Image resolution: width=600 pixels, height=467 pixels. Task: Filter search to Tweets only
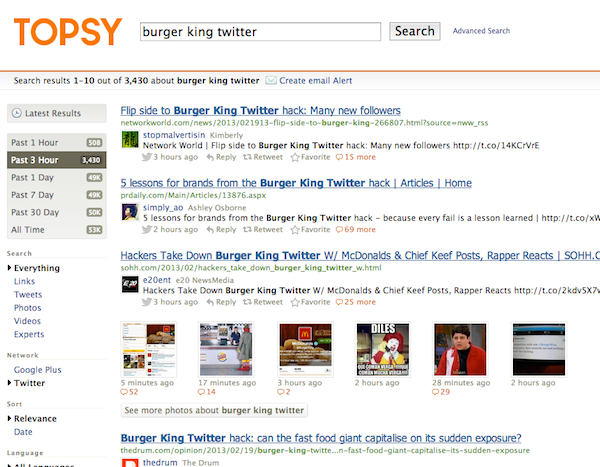tap(28, 294)
